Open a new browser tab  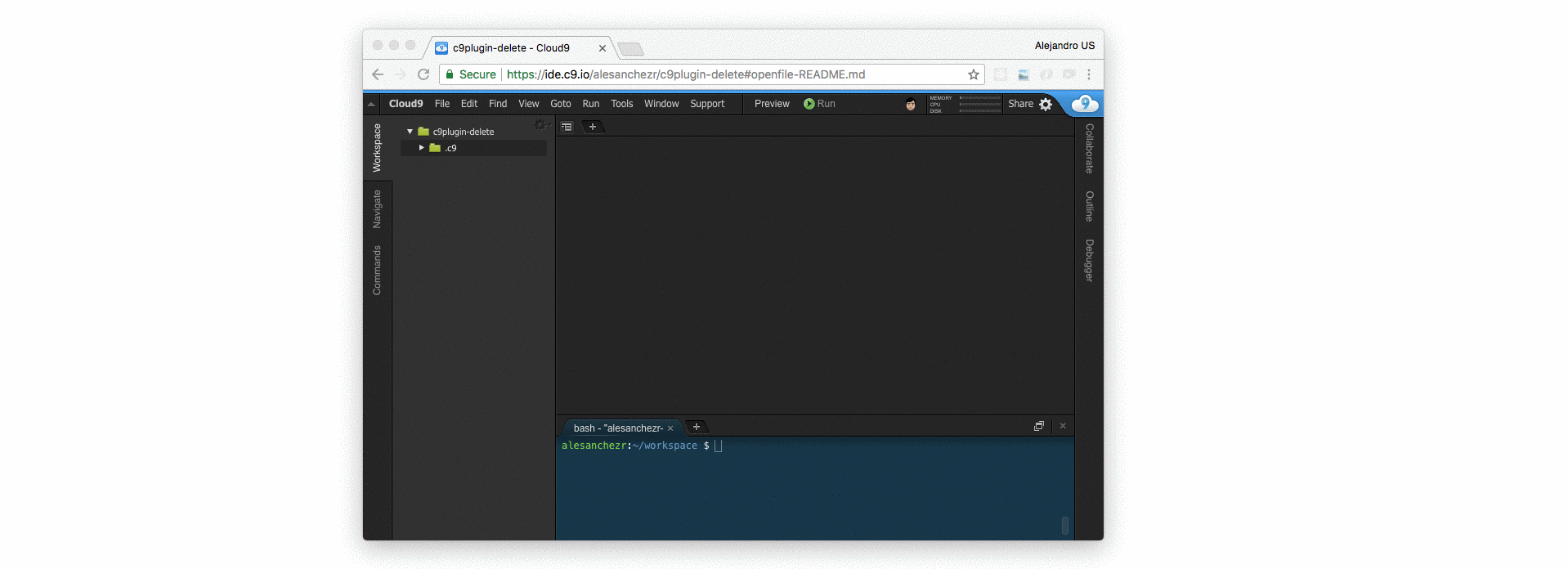[630, 50]
